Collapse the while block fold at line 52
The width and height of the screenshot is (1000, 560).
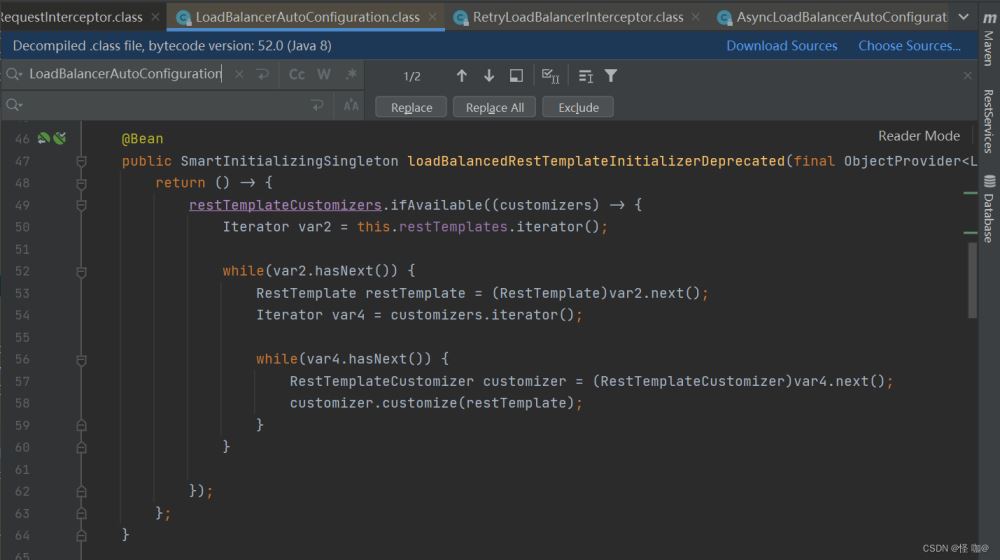point(82,271)
